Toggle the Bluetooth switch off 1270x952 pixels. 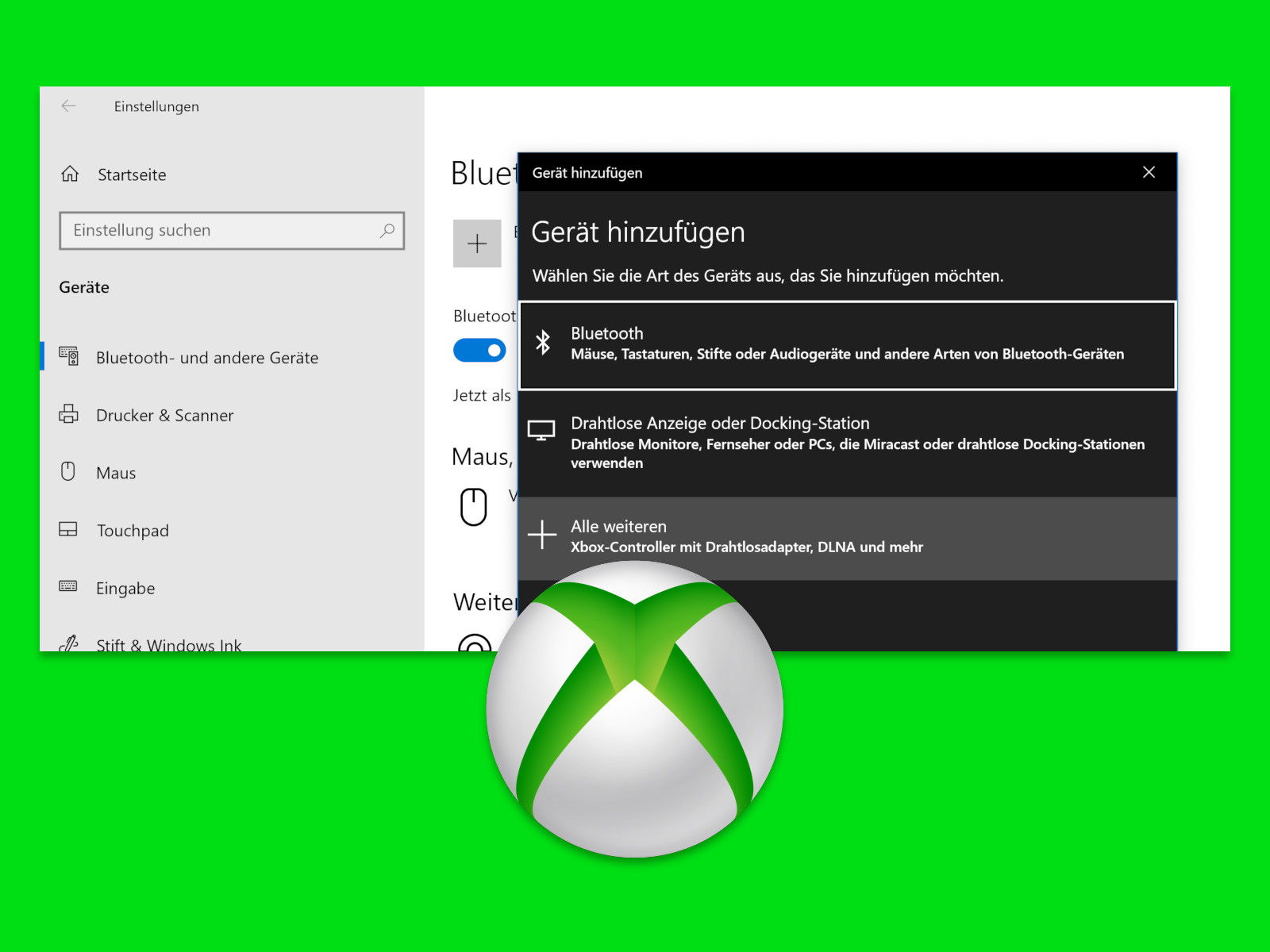click(479, 350)
